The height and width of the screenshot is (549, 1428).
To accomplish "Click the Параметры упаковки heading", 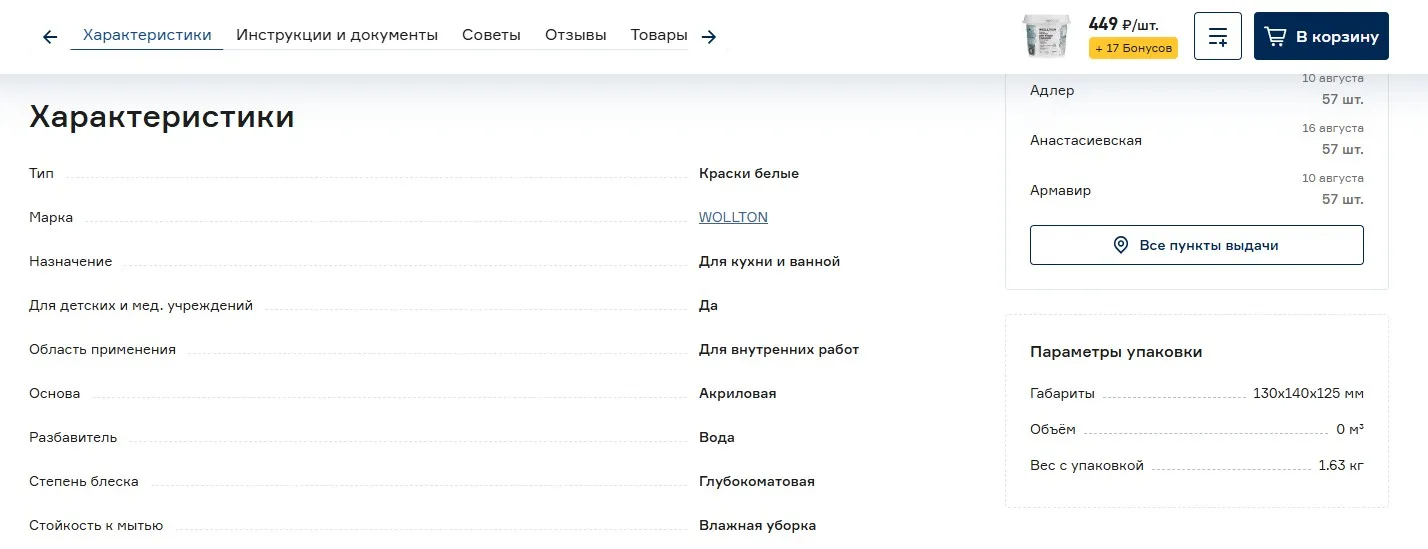I will tap(1116, 352).
